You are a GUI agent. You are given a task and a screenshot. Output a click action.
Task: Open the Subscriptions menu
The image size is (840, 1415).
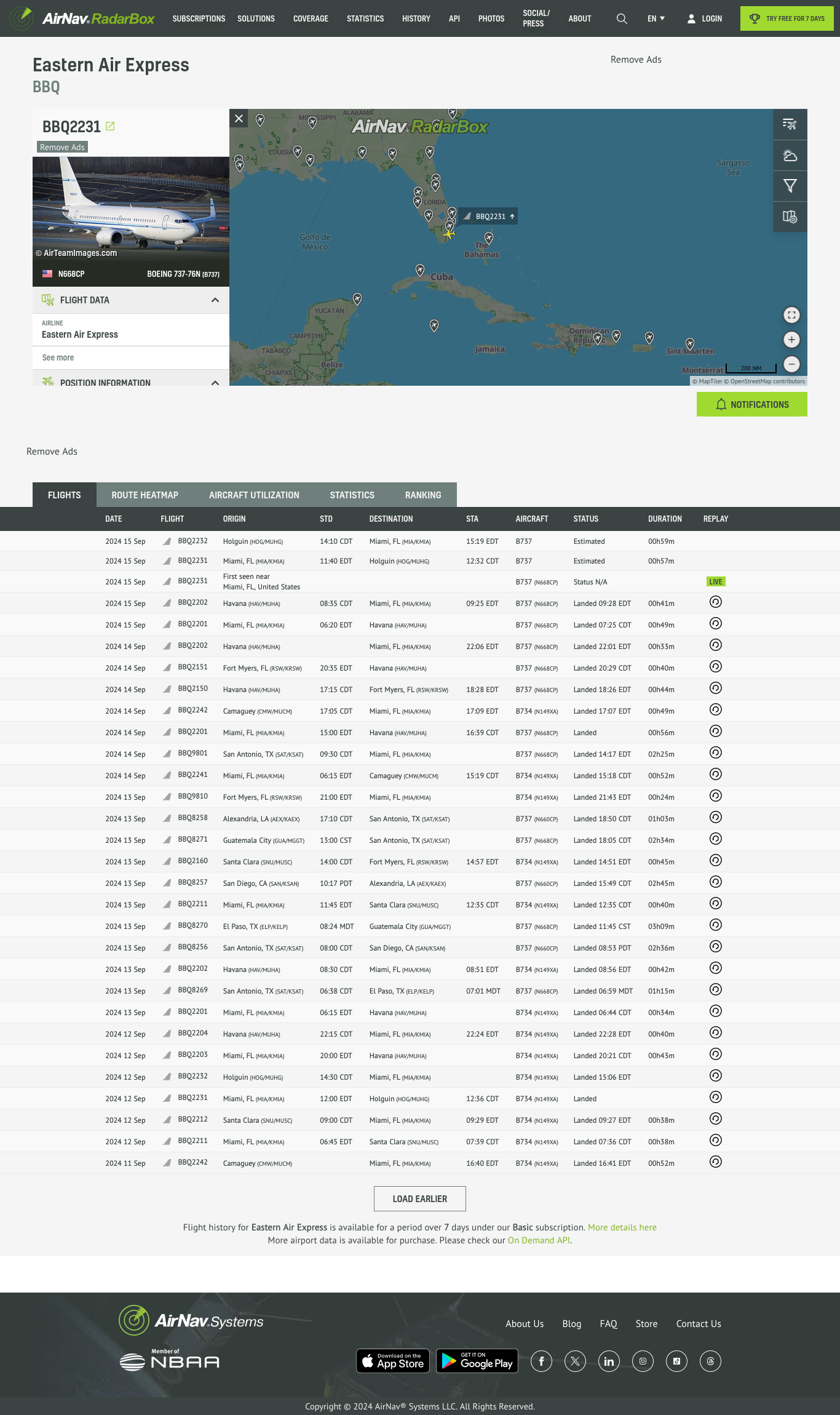click(x=199, y=18)
